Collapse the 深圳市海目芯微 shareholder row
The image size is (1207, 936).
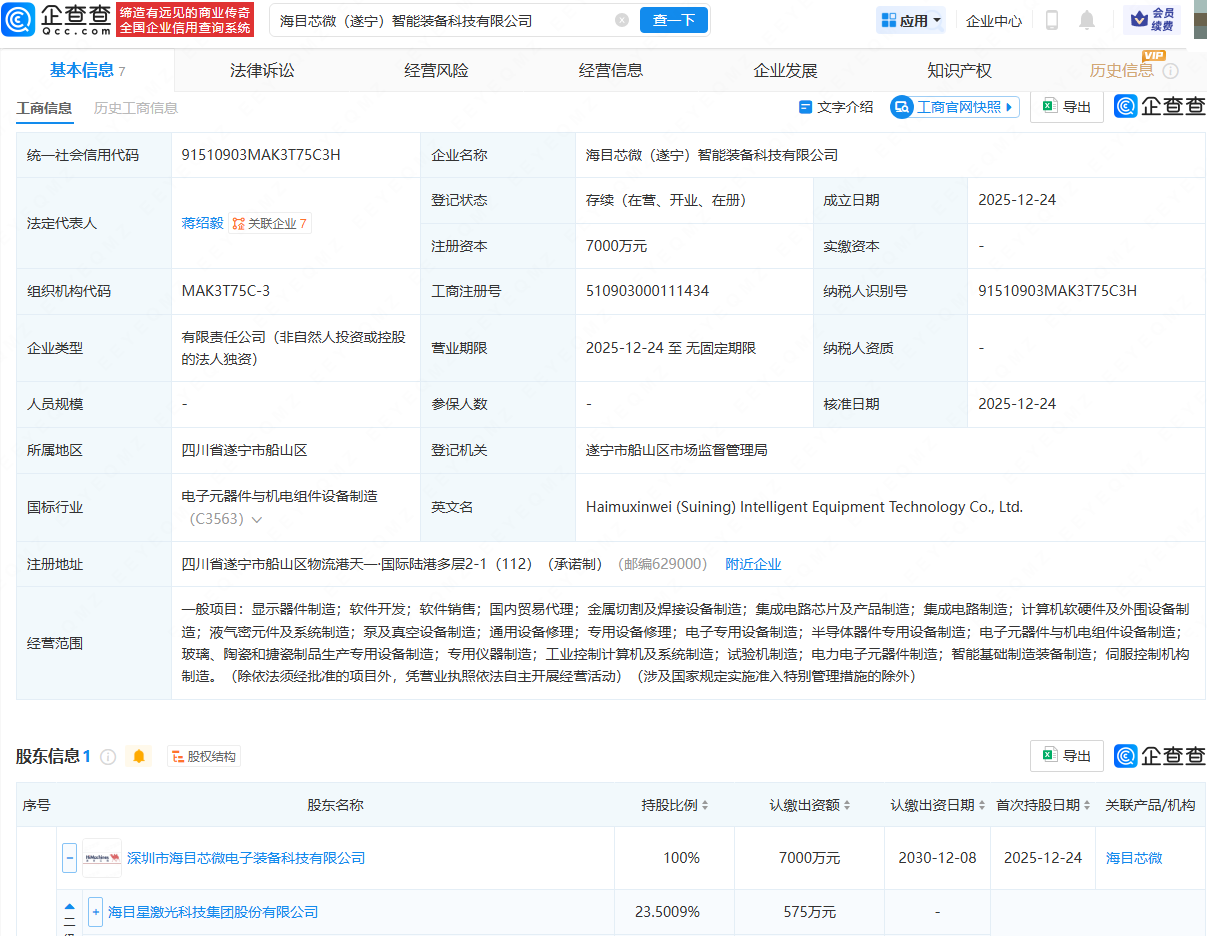69,857
